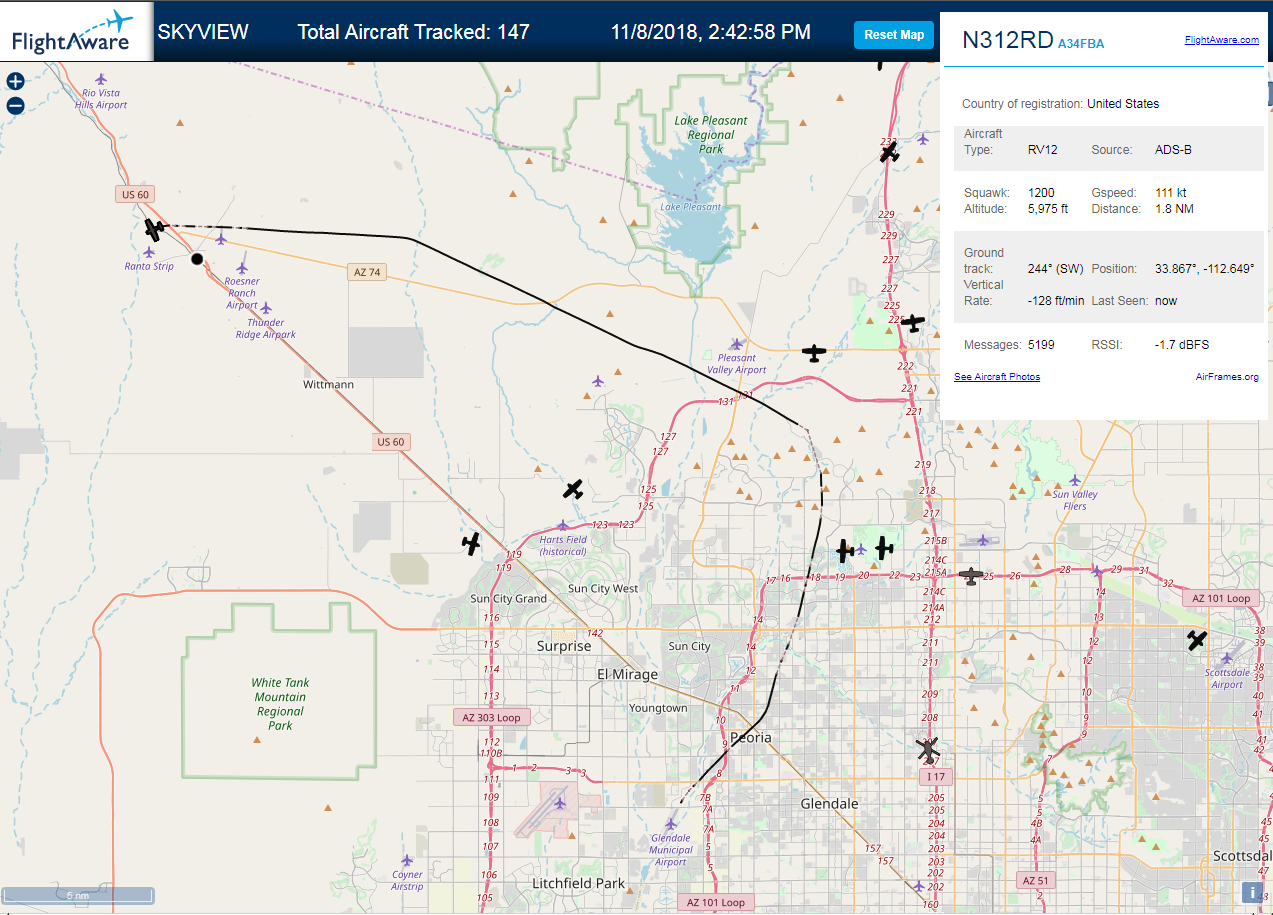Click the squawk value 1200
Image resolution: width=1273 pixels, height=915 pixels.
coord(1042,192)
